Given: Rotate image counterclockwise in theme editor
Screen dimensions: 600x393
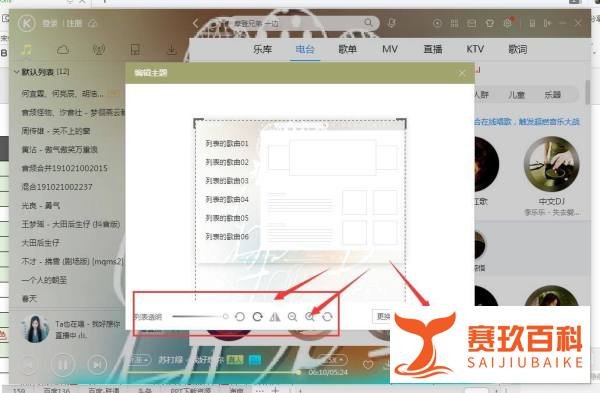Looking at the screenshot, I should tap(240, 317).
